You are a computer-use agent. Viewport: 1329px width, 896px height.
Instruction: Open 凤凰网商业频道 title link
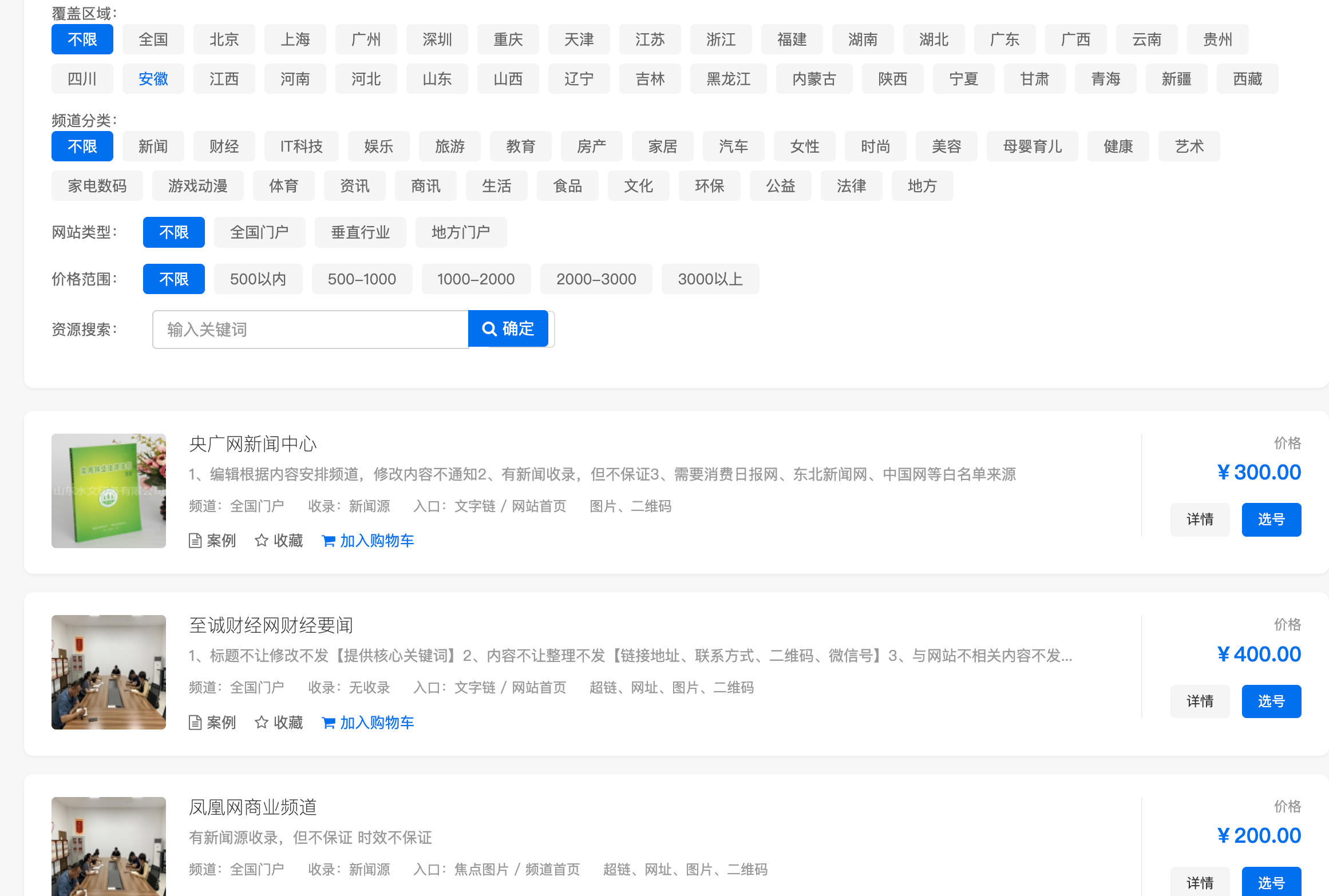(x=252, y=807)
